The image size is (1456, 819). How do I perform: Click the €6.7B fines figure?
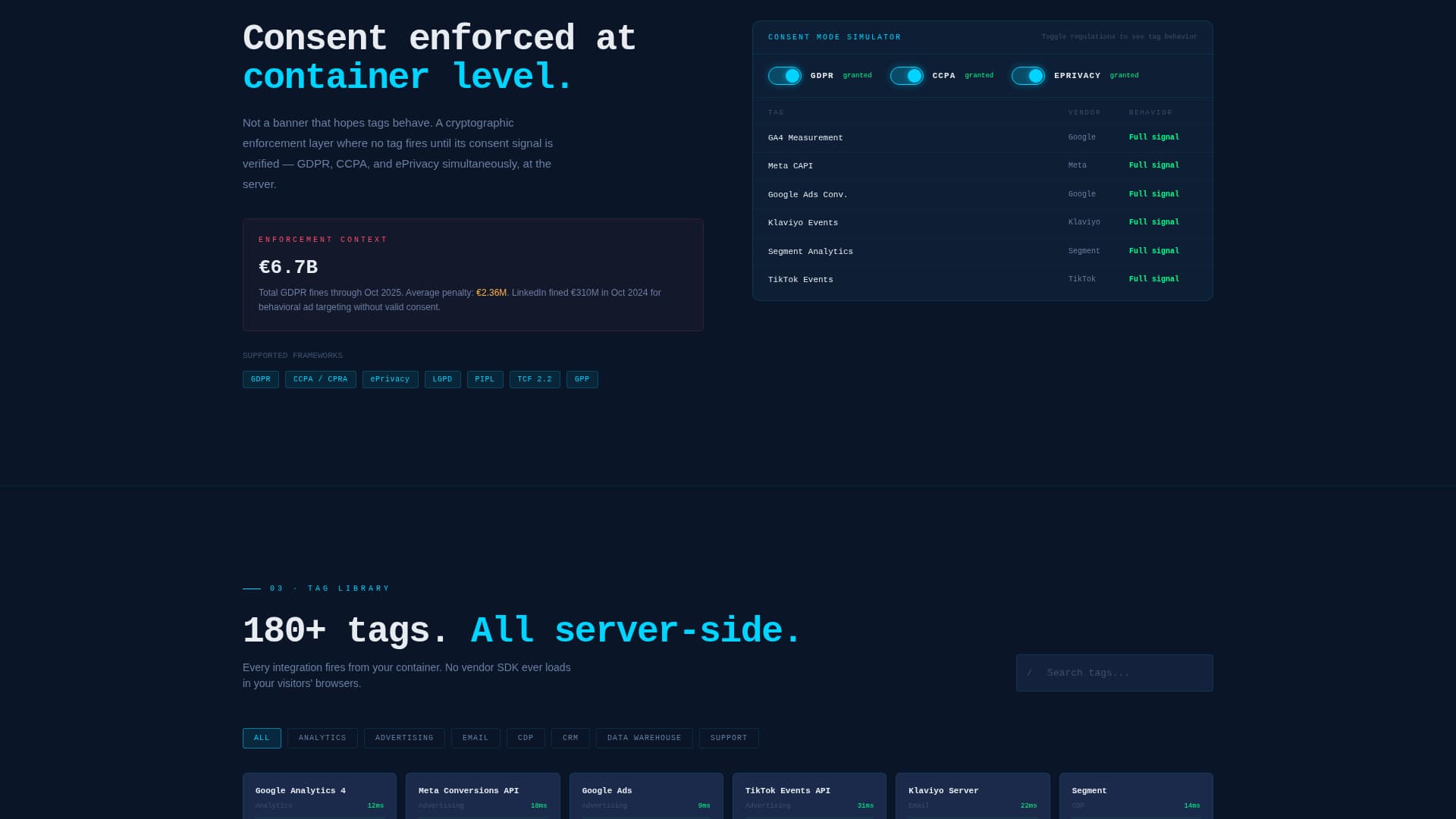click(288, 268)
